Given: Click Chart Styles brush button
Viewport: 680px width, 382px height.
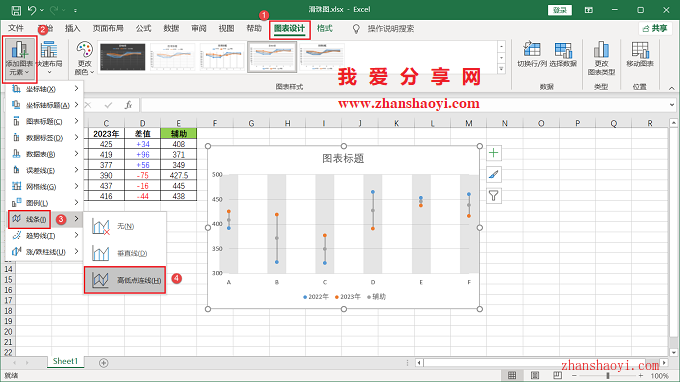Looking at the screenshot, I should (x=494, y=174).
